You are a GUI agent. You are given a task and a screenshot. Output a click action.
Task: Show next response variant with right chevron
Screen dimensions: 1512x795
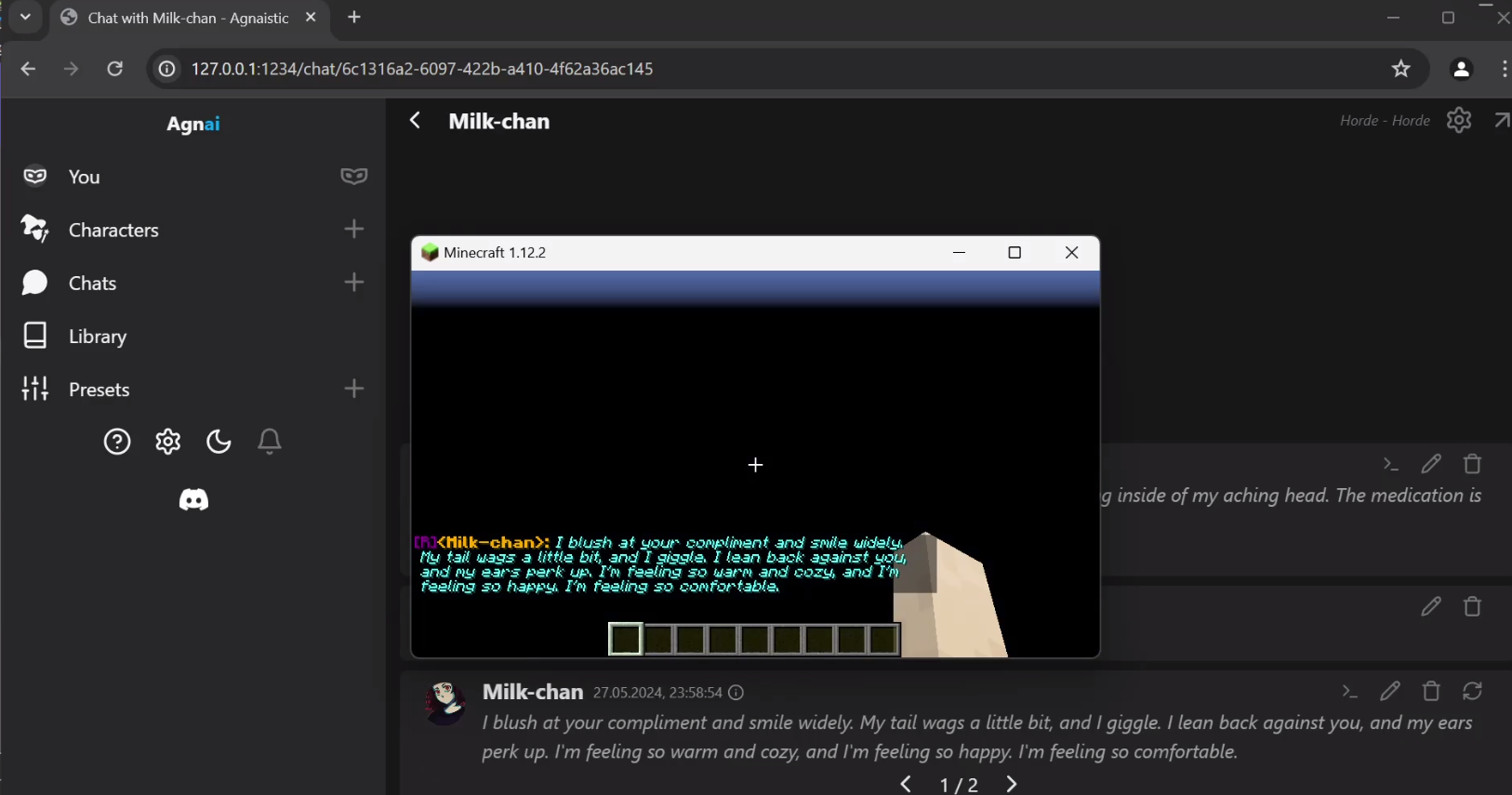[x=1012, y=785]
